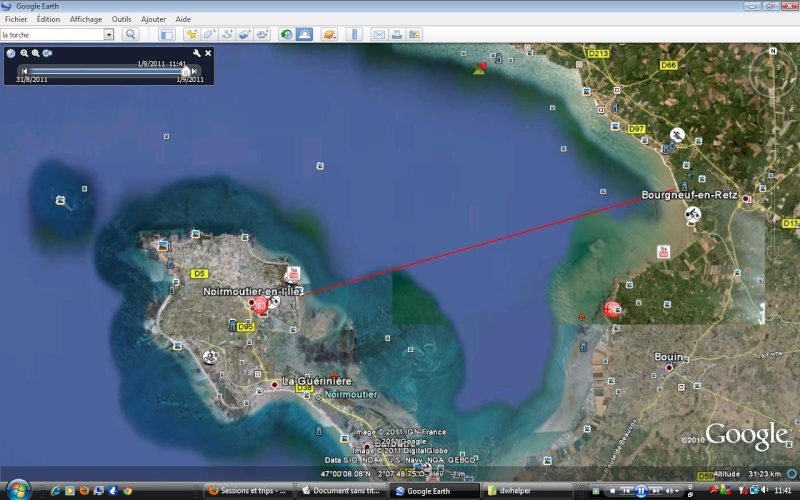
Task: Click the D5 road shield
Action: pos(199,273)
